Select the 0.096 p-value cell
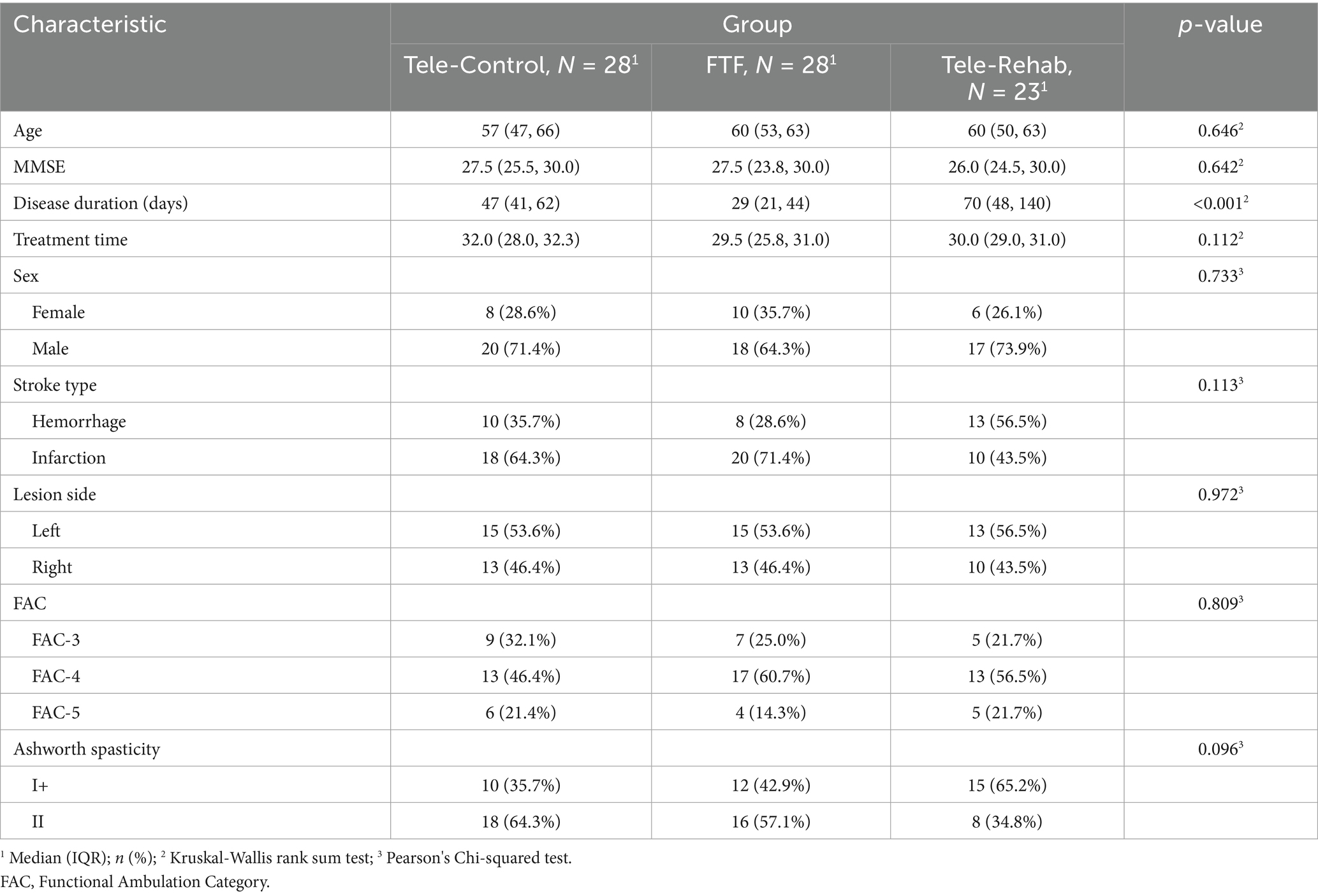Screen dimensions: 1318x896 click(x=1220, y=749)
